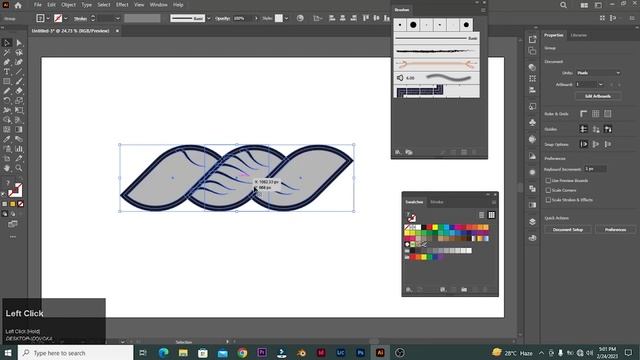Open Chrome from the Windows taskbar
640x360 pixels.
coord(242,353)
